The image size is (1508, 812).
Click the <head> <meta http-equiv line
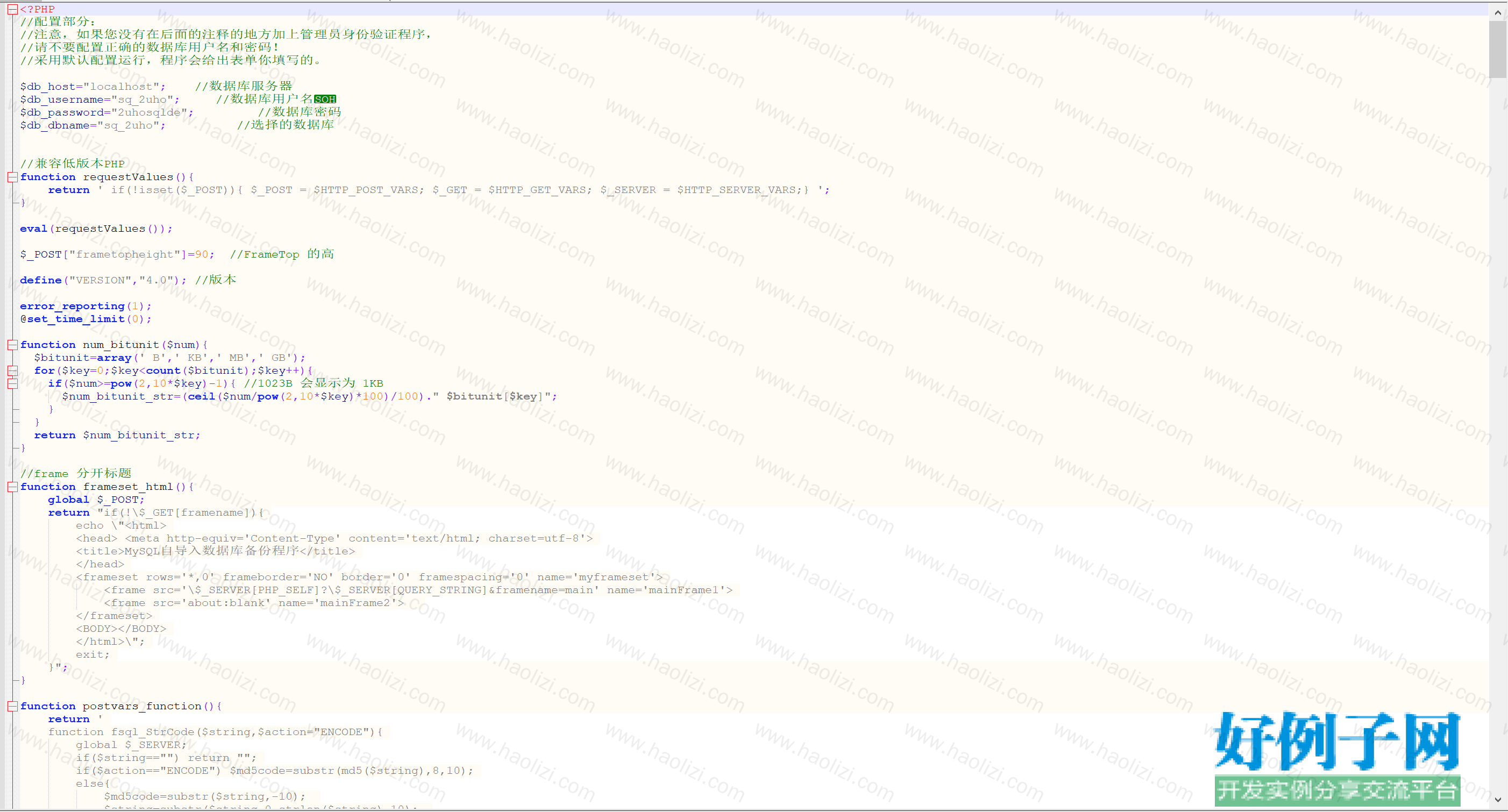tap(333, 538)
